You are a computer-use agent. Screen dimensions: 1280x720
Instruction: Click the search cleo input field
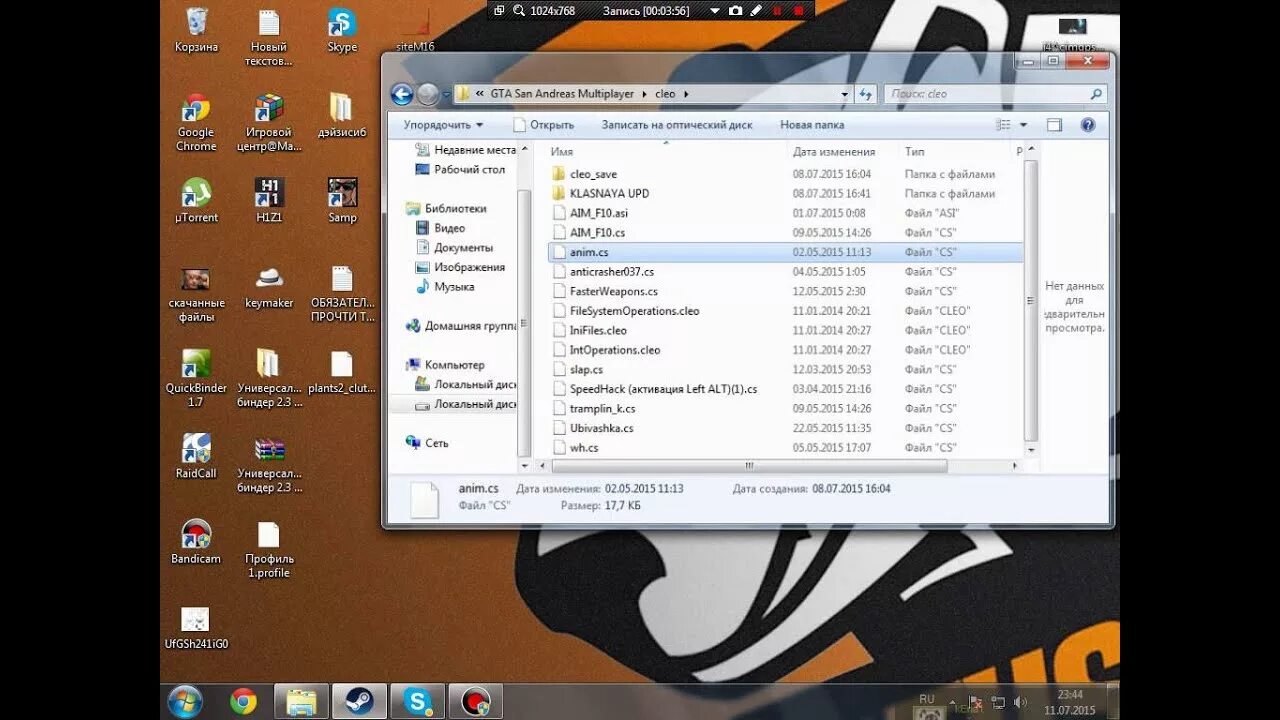coord(996,94)
